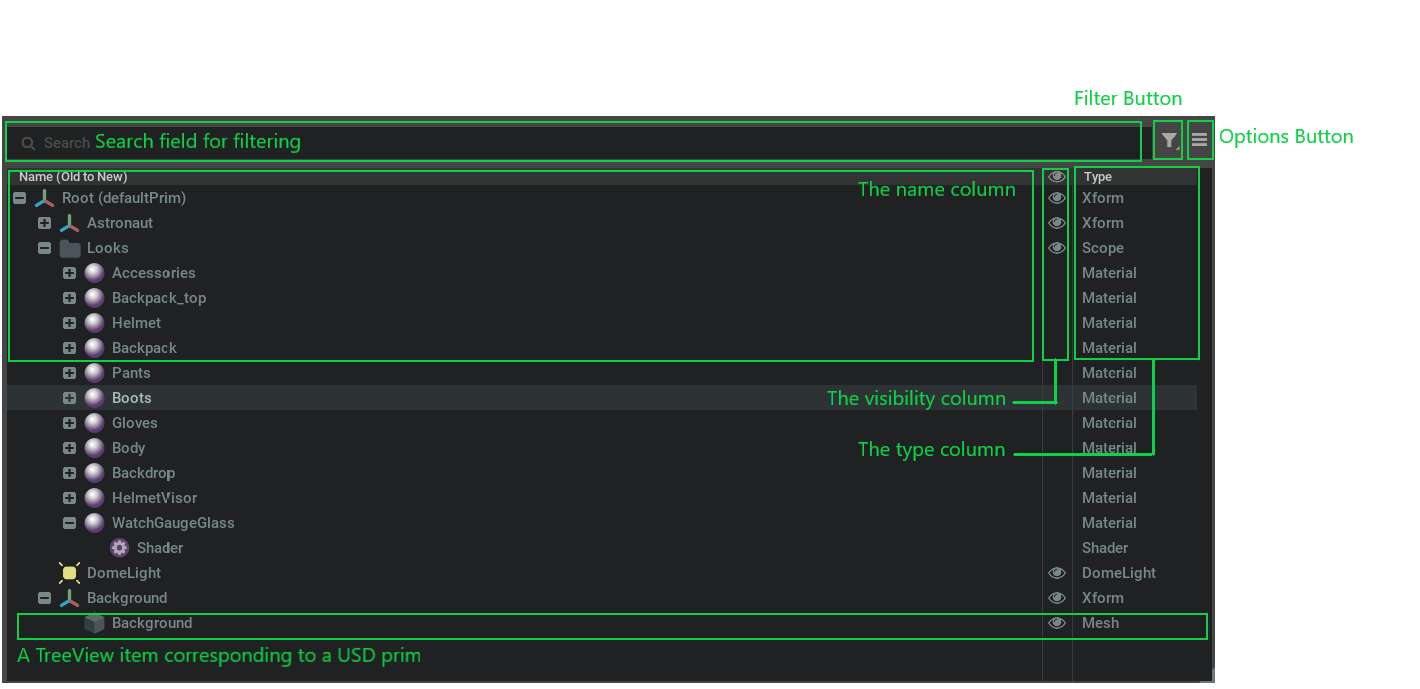Click the Background mesh cube icon
The height and width of the screenshot is (689, 1420).
point(94,623)
